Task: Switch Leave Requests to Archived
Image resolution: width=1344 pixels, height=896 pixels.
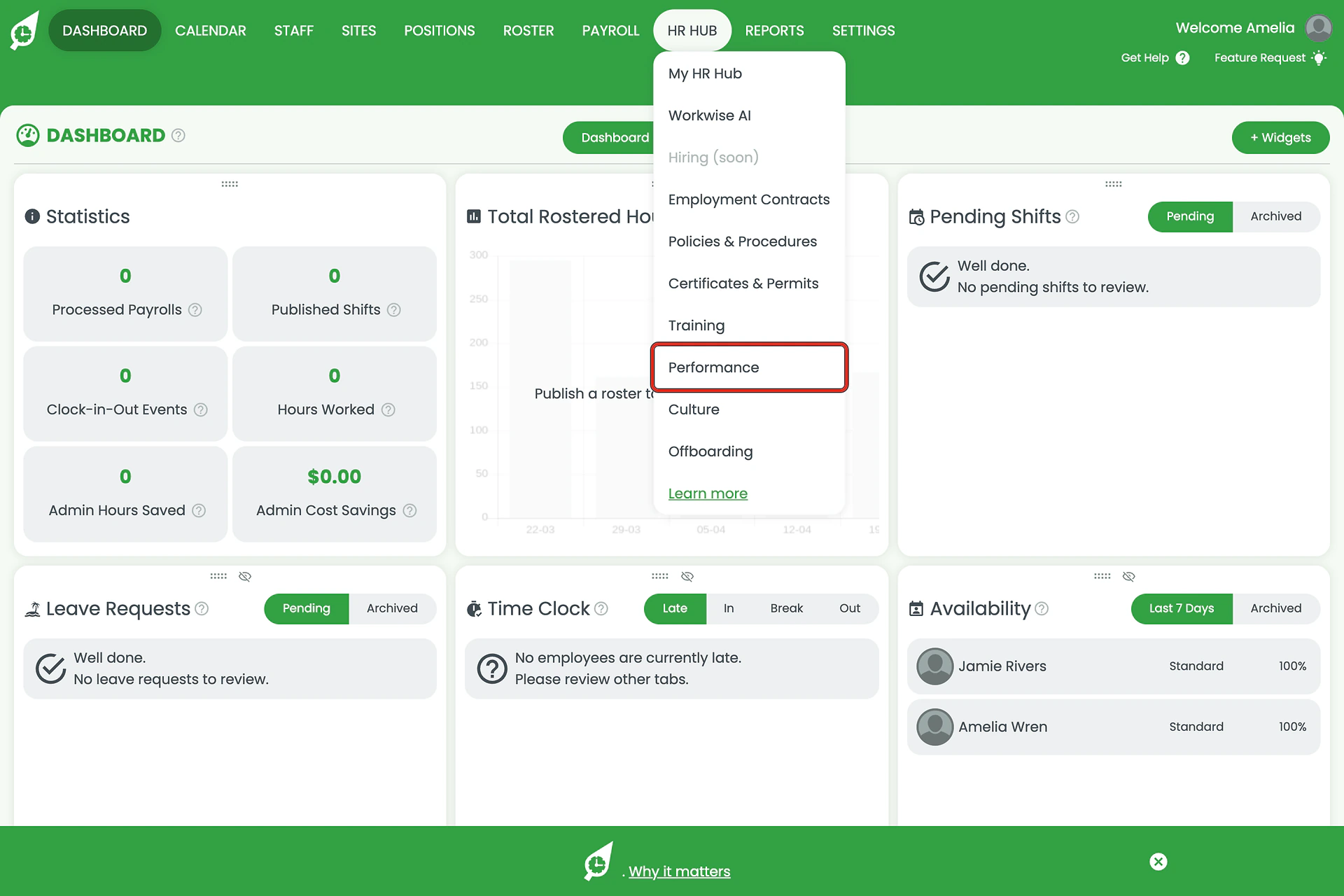Action: click(x=392, y=609)
